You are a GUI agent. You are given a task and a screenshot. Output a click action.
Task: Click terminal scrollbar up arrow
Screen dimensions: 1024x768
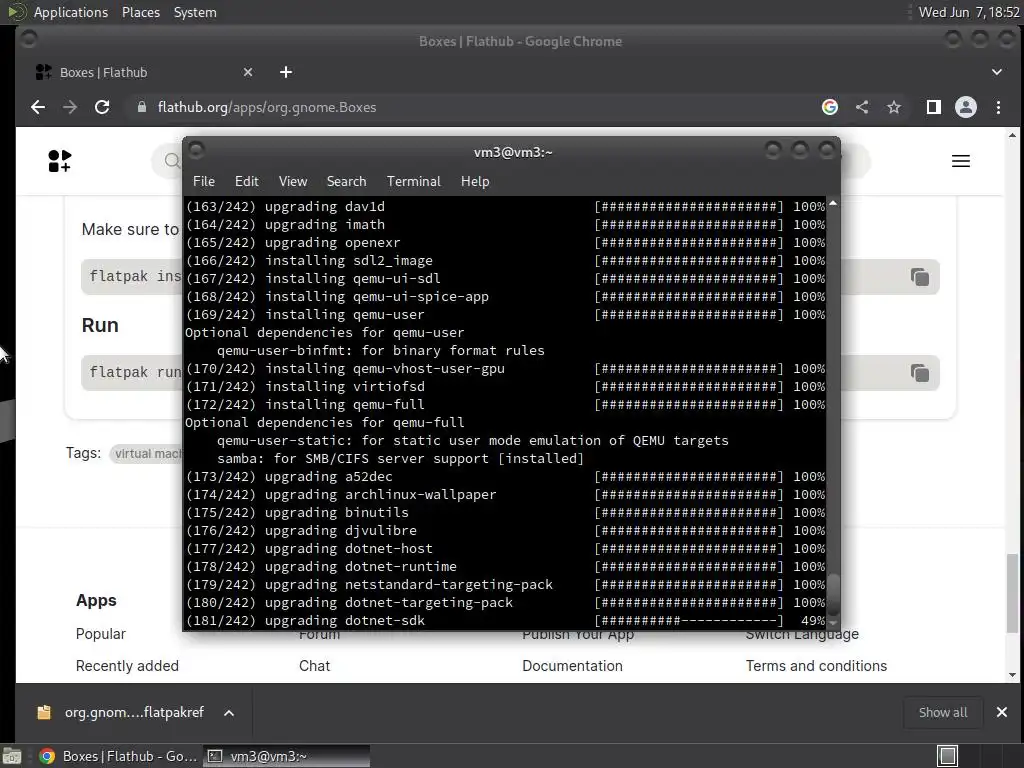coord(833,204)
